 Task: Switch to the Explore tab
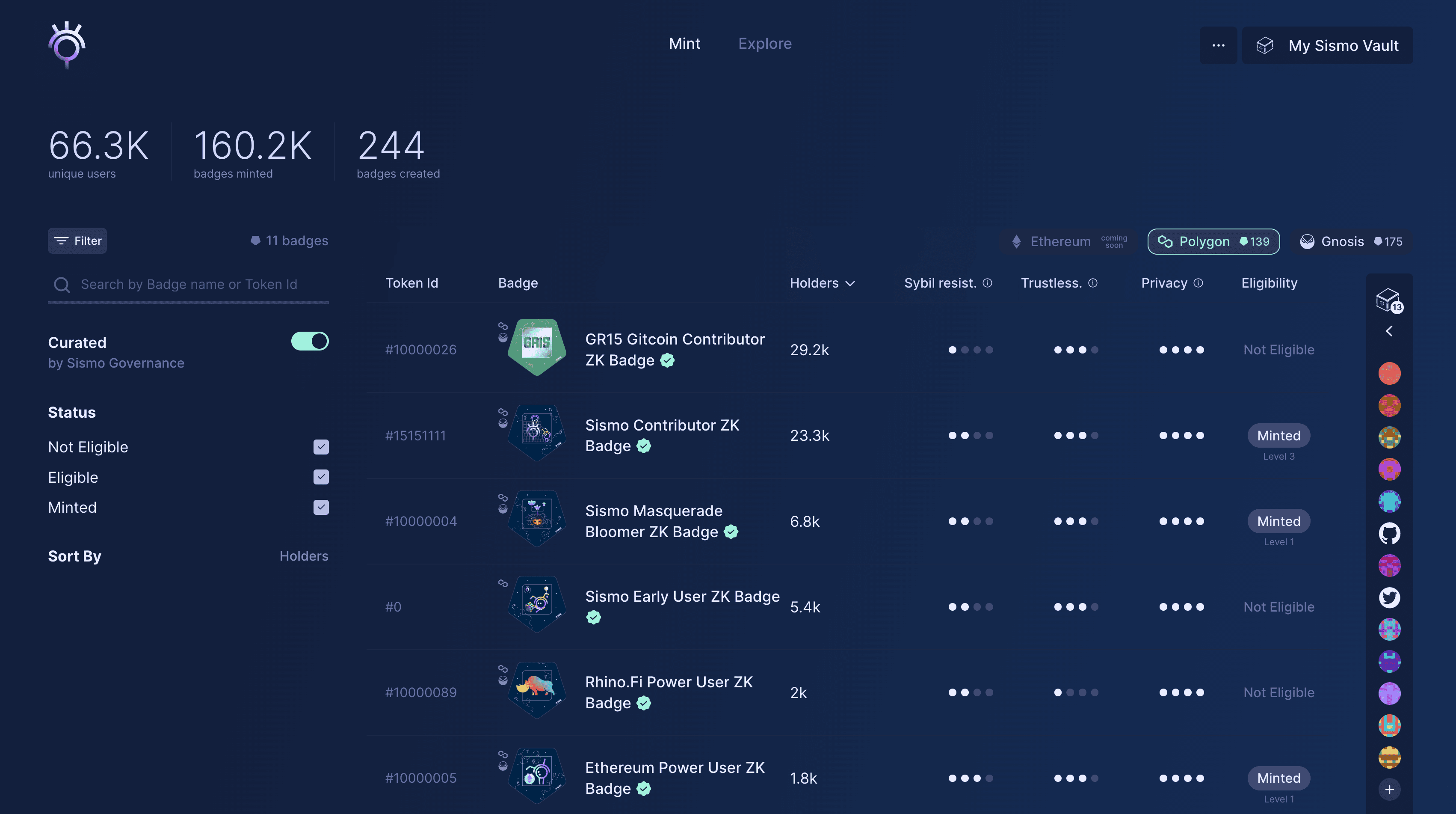click(765, 44)
